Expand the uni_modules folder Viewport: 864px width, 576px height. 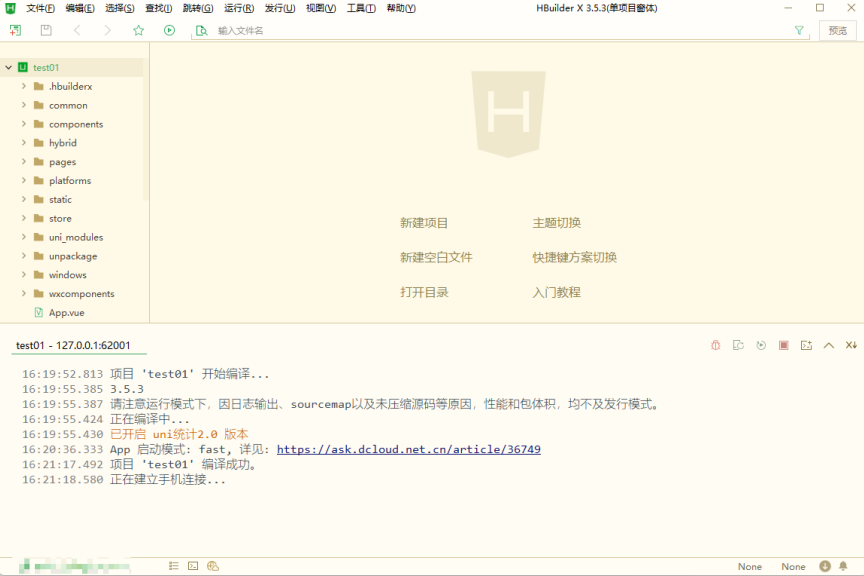click(x=24, y=236)
